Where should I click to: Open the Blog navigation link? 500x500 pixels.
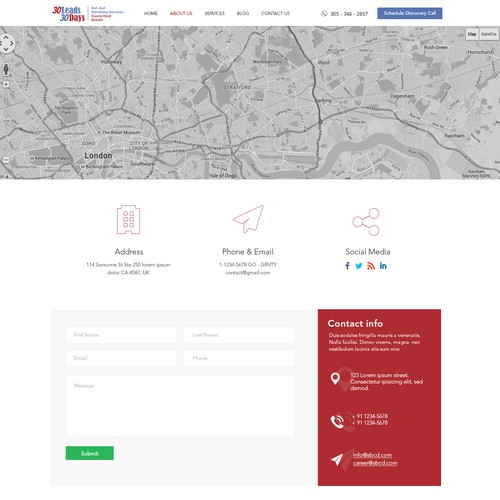click(243, 13)
